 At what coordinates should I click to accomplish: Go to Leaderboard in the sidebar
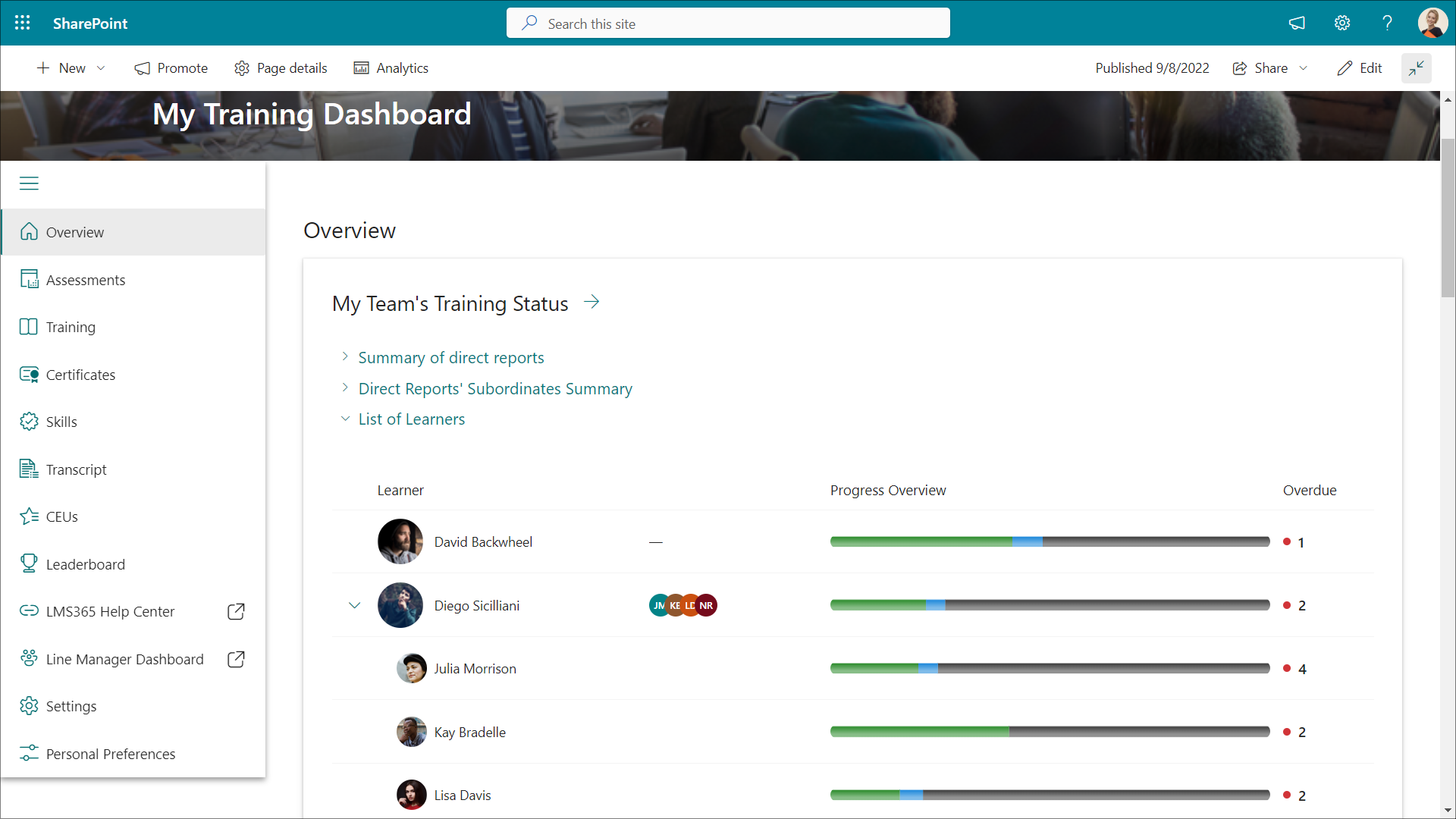pos(85,564)
